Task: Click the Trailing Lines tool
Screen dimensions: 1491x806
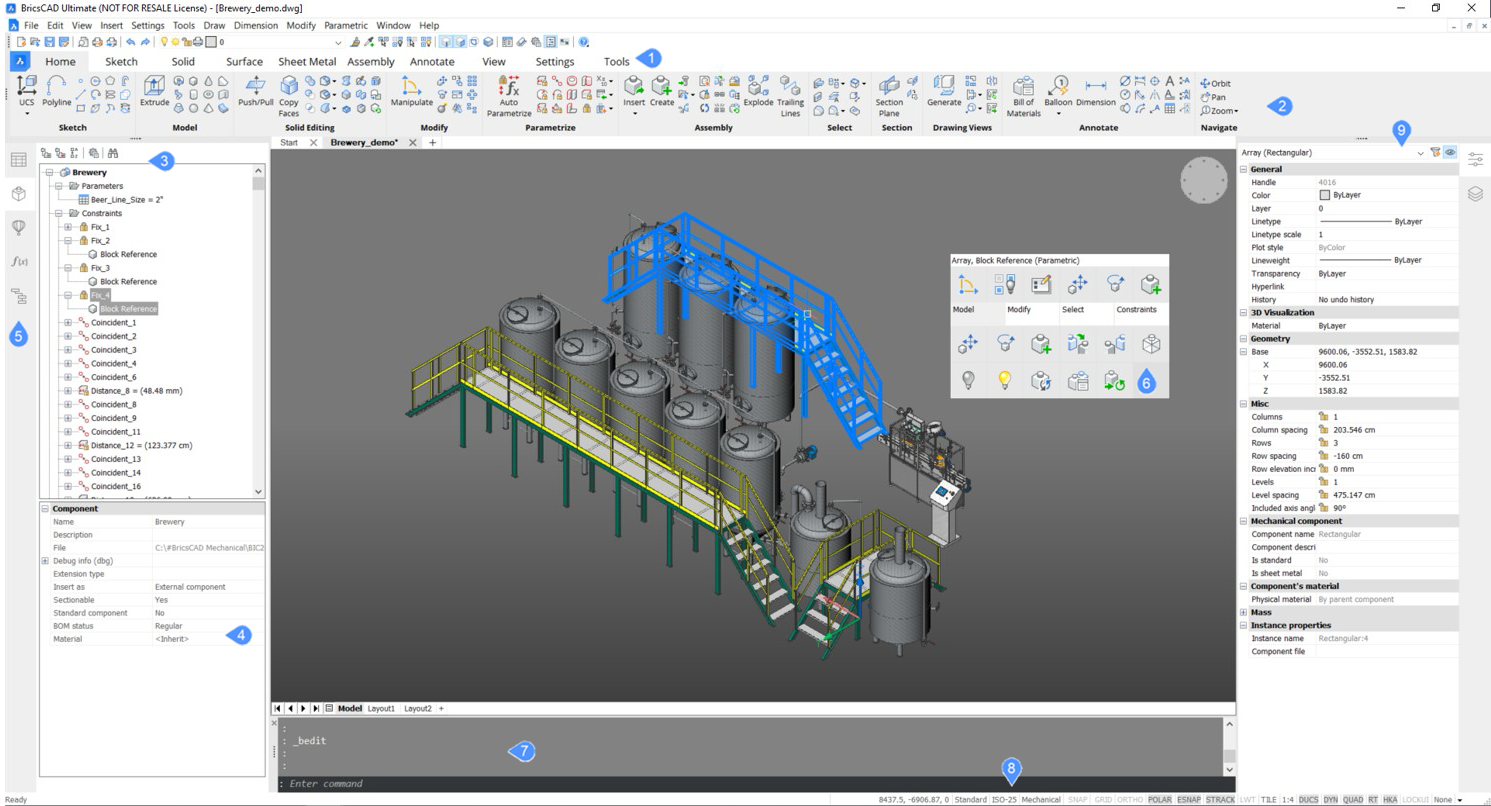Action: coord(790,95)
